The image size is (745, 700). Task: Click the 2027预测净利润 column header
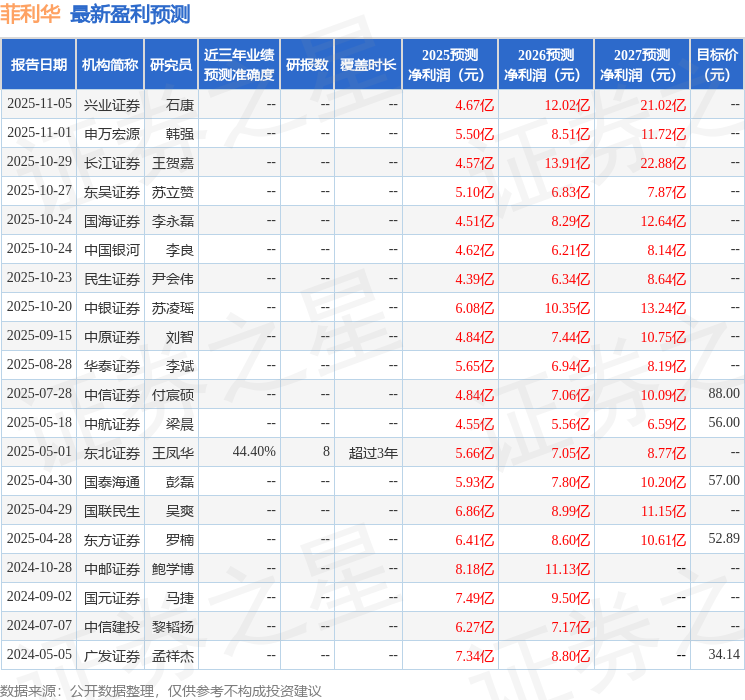point(642,65)
